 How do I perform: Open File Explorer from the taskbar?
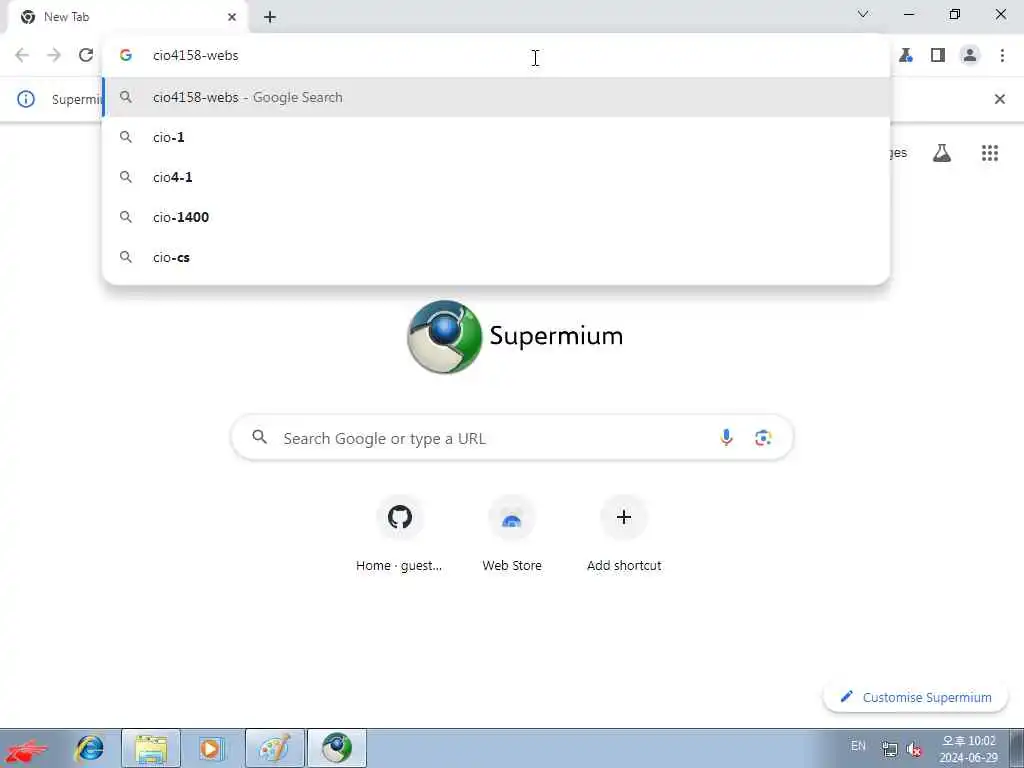coord(151,748)
